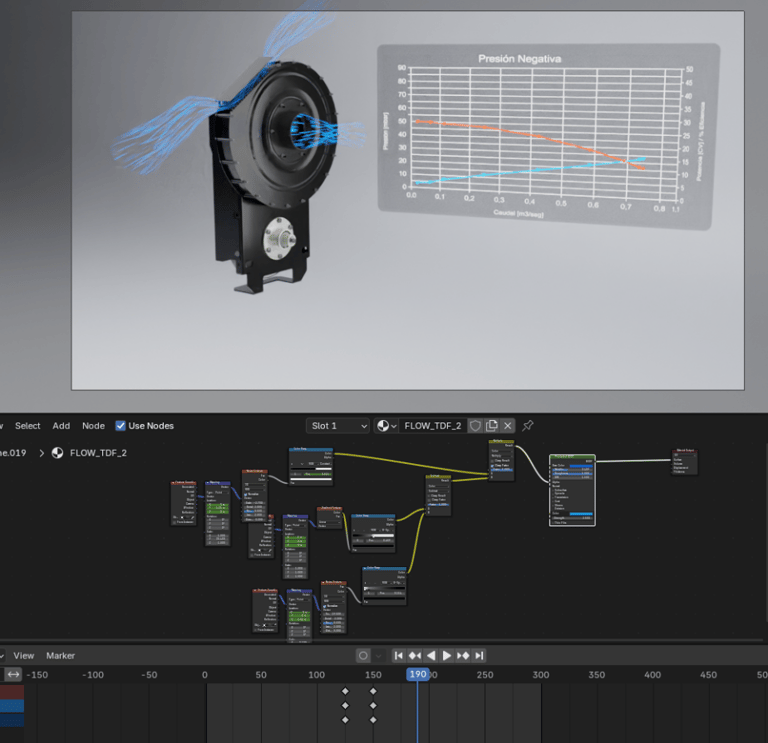Screen dimensions: 768x743
Task: Expand the Thin Film panel in Principled BSDF
Action: [560, 523]
